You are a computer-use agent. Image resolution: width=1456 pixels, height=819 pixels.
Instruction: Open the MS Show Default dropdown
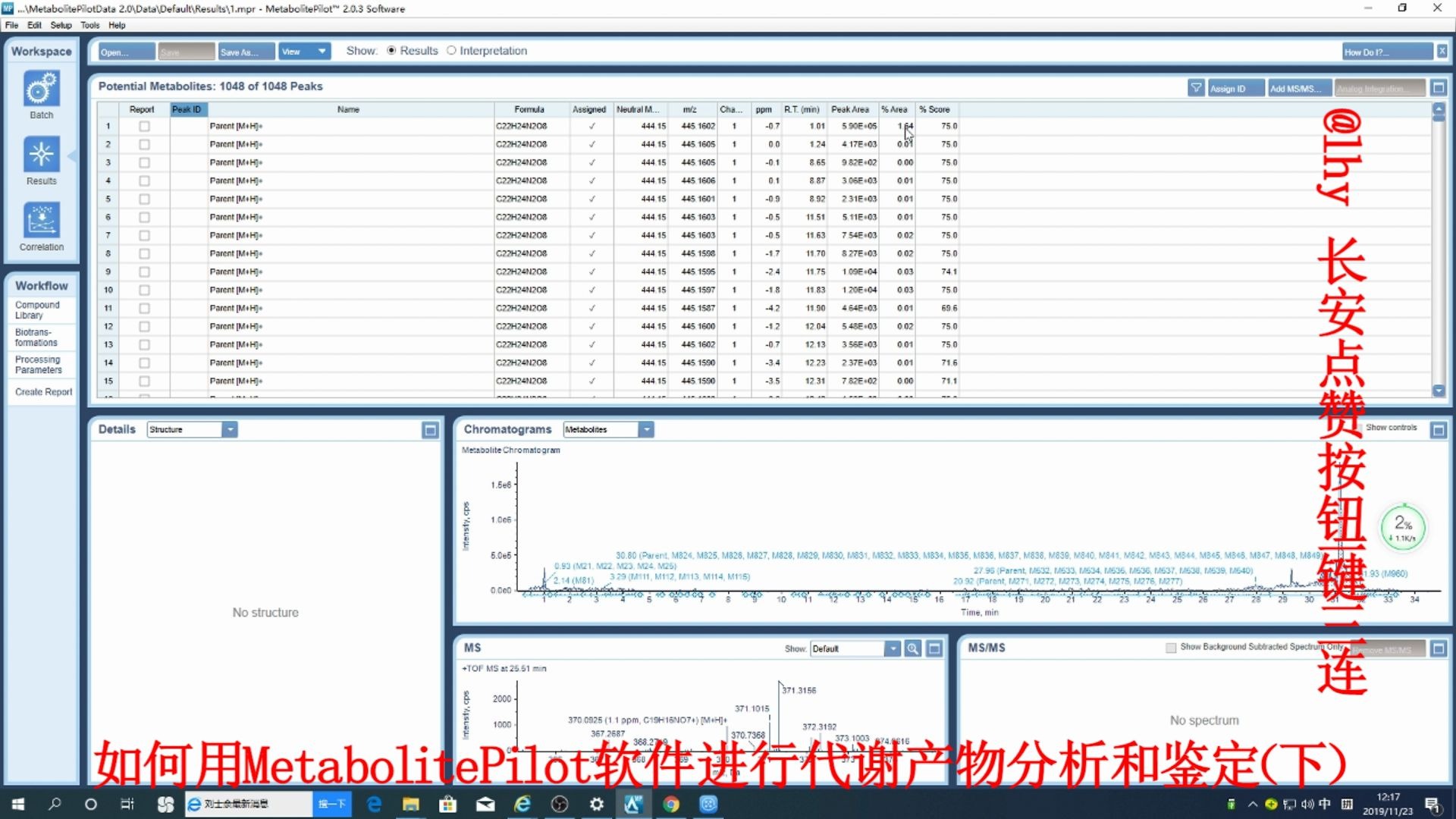pos(893,649)
